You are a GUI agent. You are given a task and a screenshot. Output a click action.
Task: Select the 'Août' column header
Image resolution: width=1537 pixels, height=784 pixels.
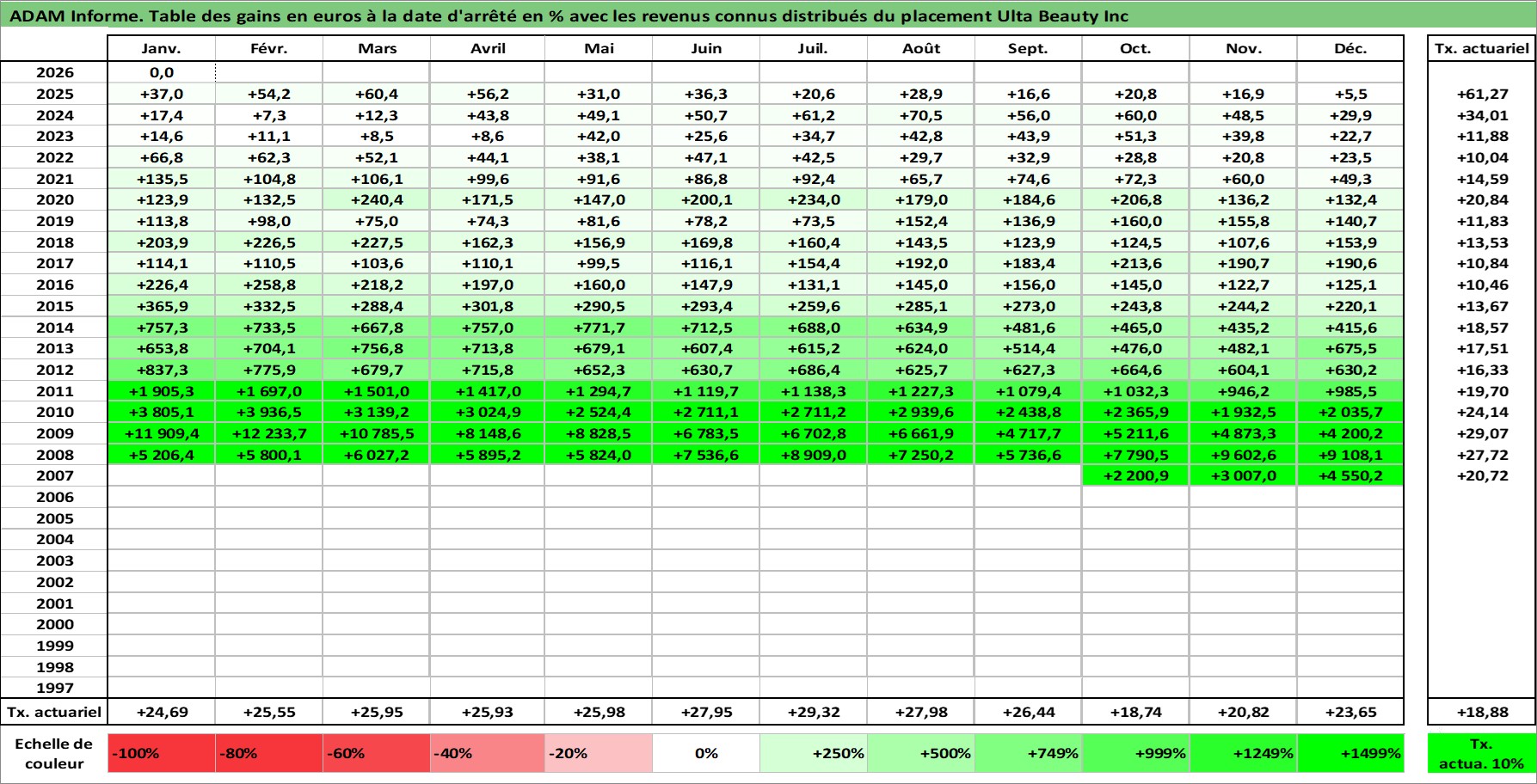(x=921, y=49)
